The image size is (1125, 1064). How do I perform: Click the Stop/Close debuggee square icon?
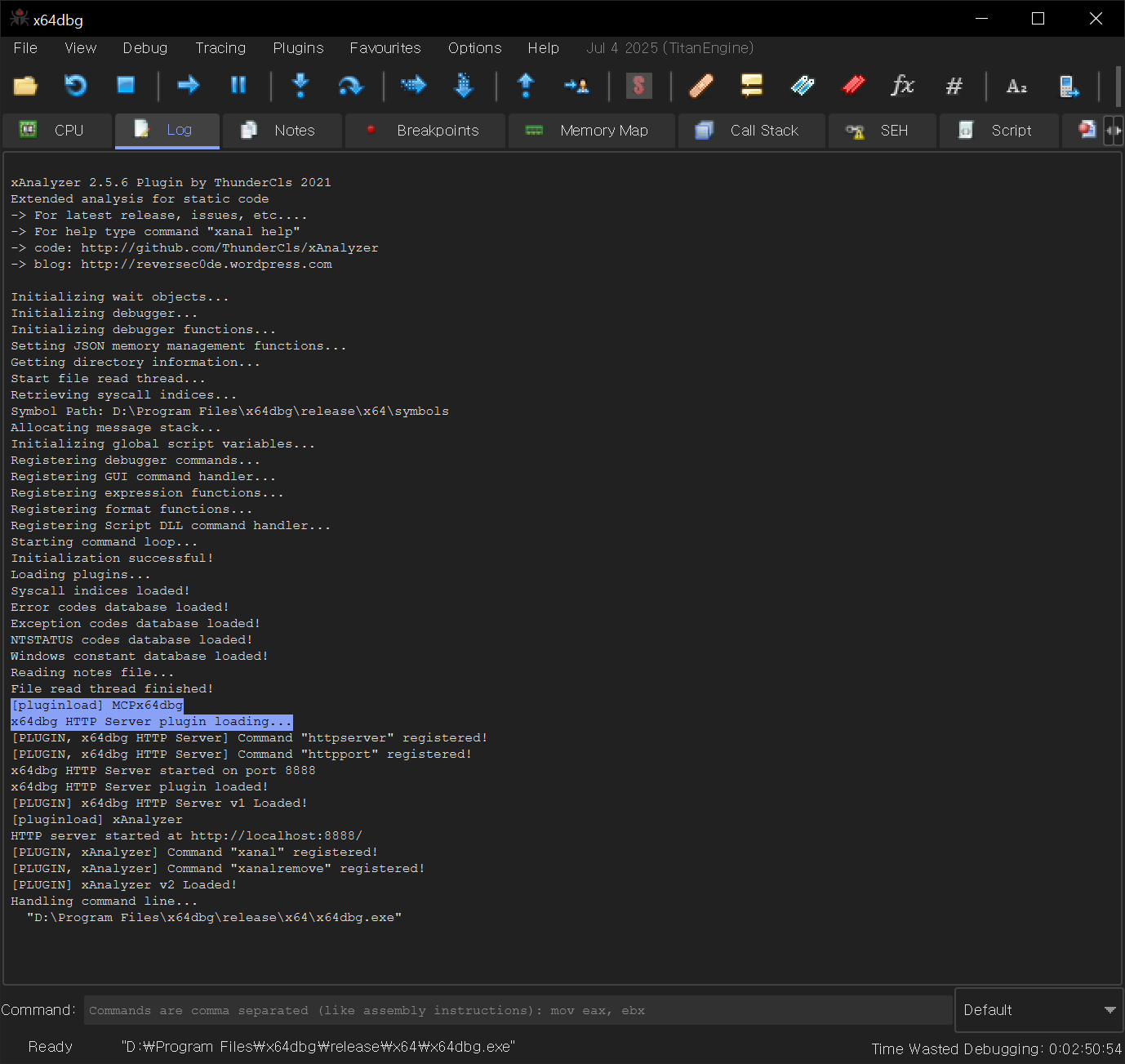[125, 86]
